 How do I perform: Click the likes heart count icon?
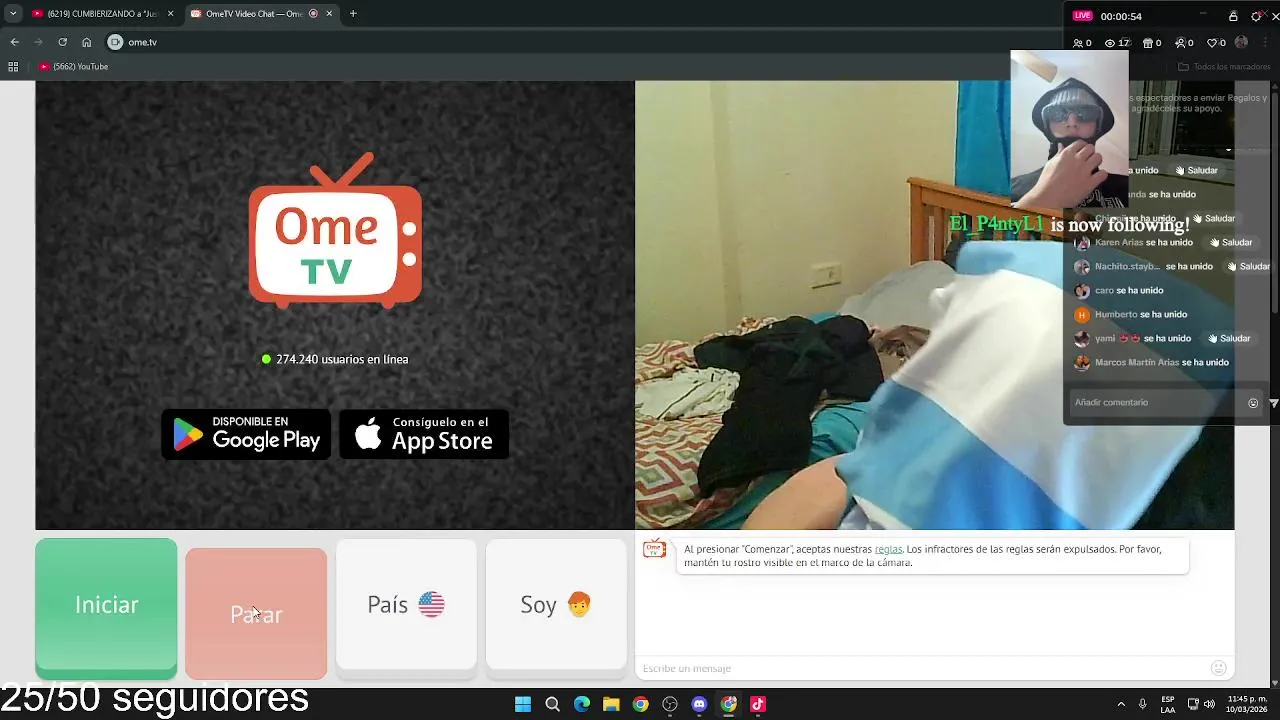(x=1213, y=43)
